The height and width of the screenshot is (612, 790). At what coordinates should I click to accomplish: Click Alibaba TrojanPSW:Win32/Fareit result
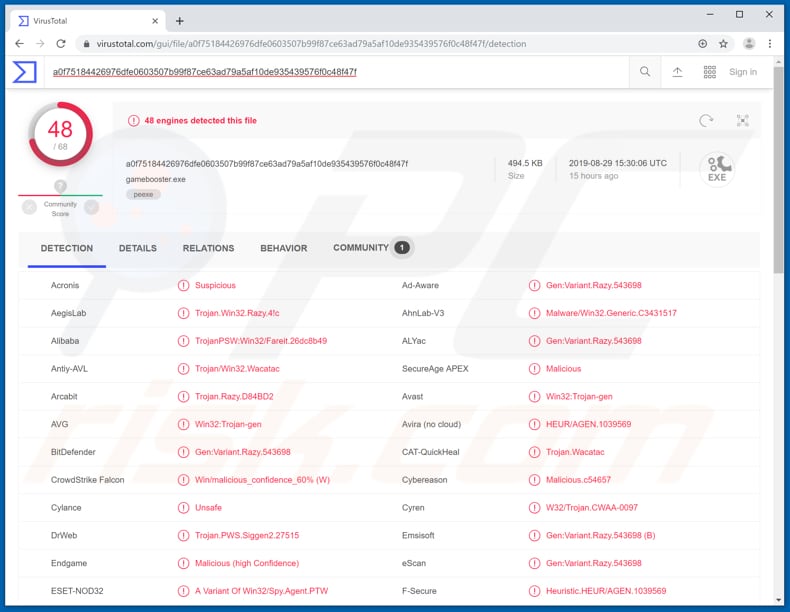[261, 341]
